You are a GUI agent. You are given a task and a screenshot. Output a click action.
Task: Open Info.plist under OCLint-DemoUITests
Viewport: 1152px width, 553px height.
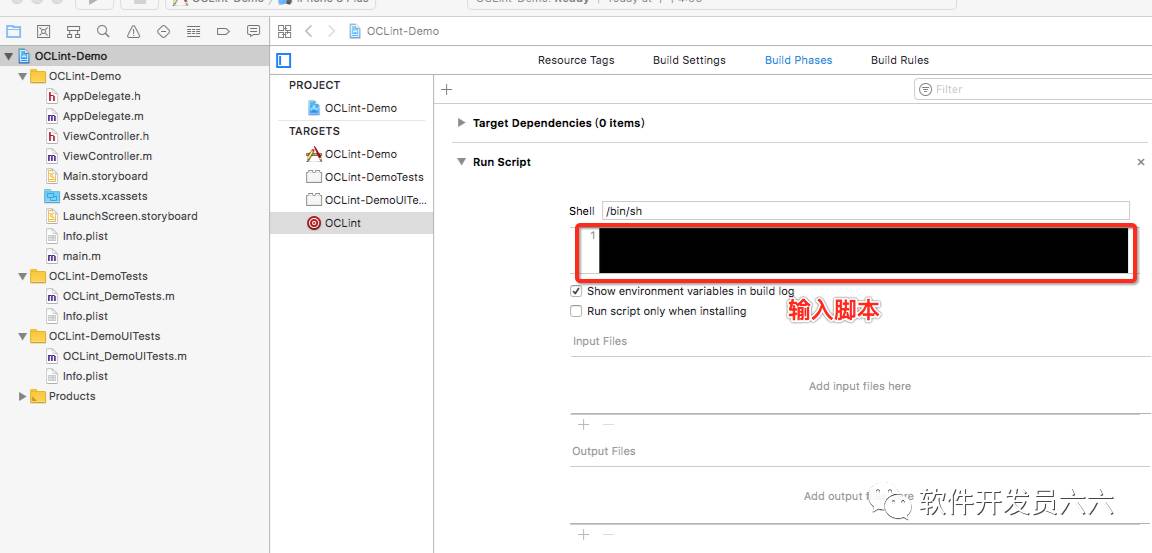85,376
